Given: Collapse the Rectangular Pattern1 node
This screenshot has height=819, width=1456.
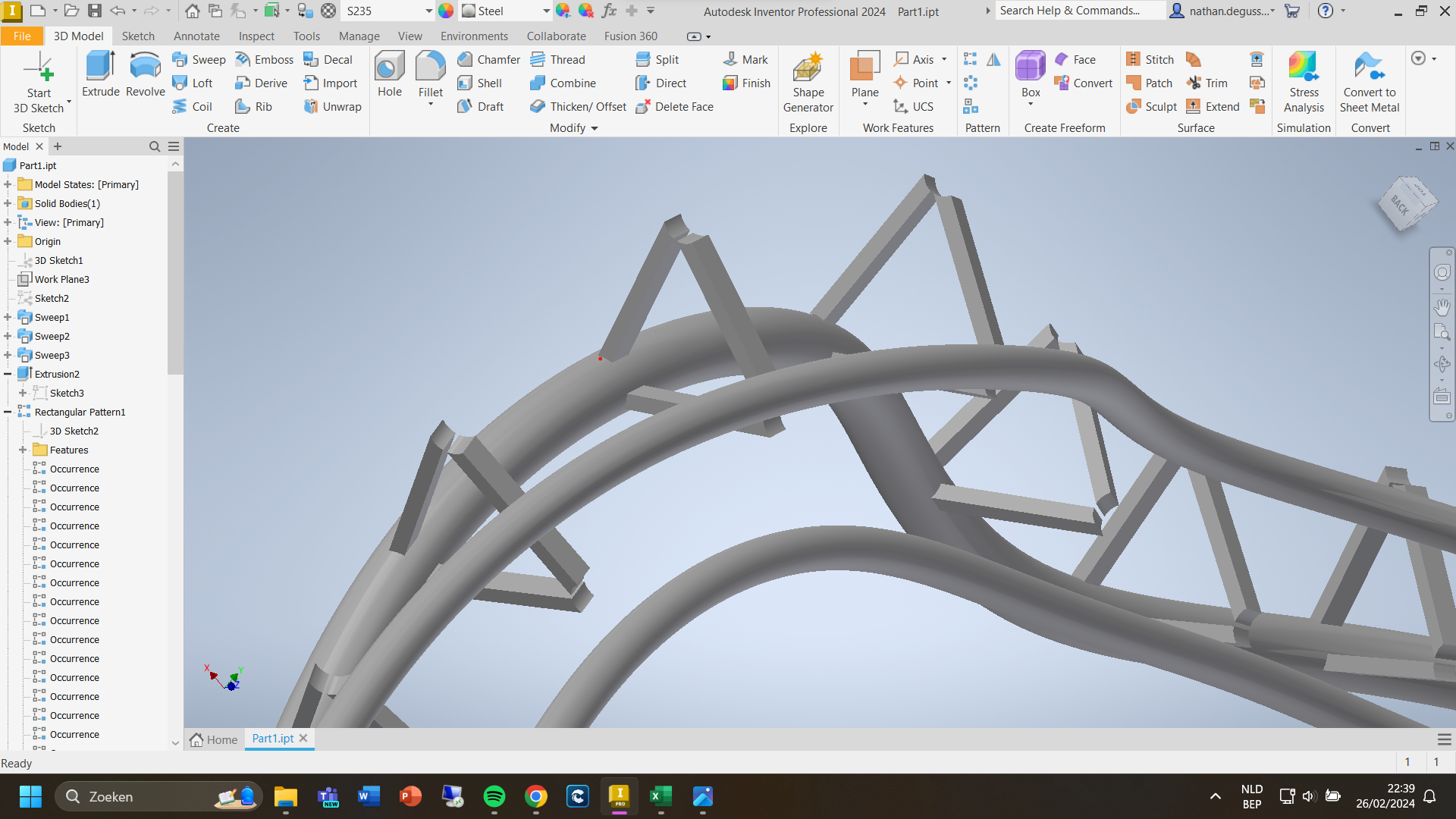Looking at the screenshot, I should click(8, 412).
